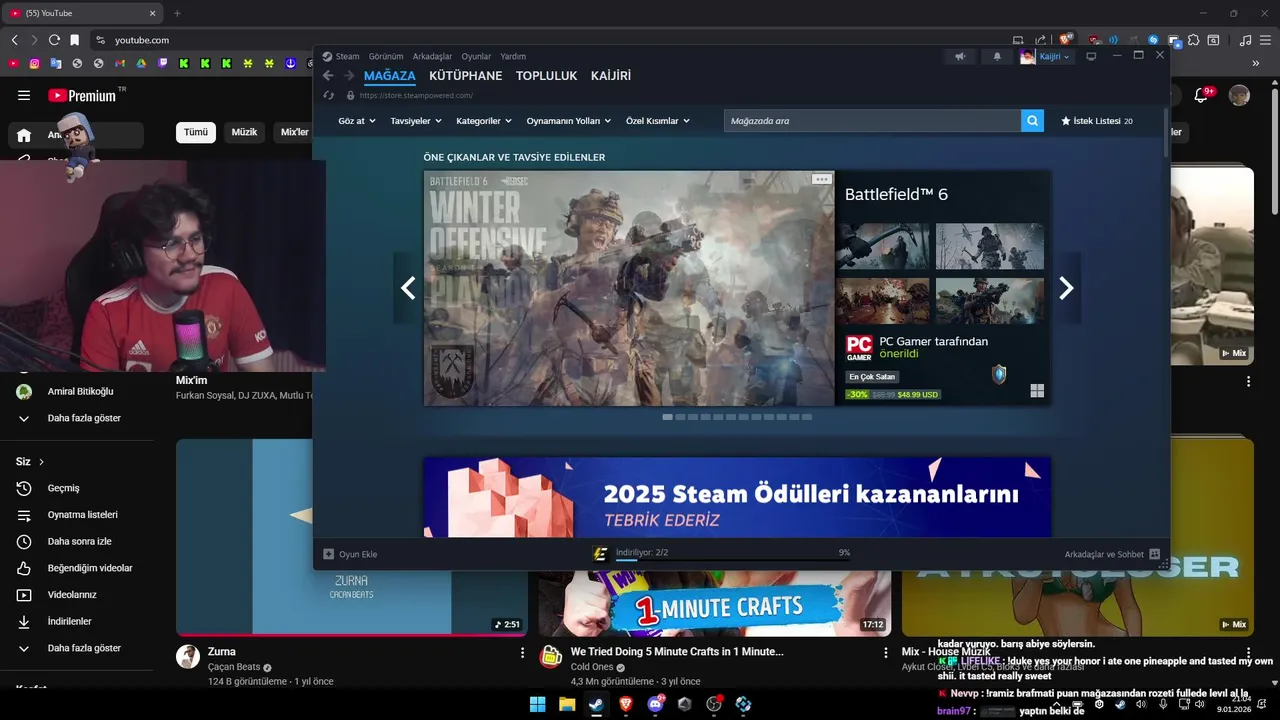
Task: Switch to KÜTÜPHANE tab in Steam
Action: coord(466,76)
